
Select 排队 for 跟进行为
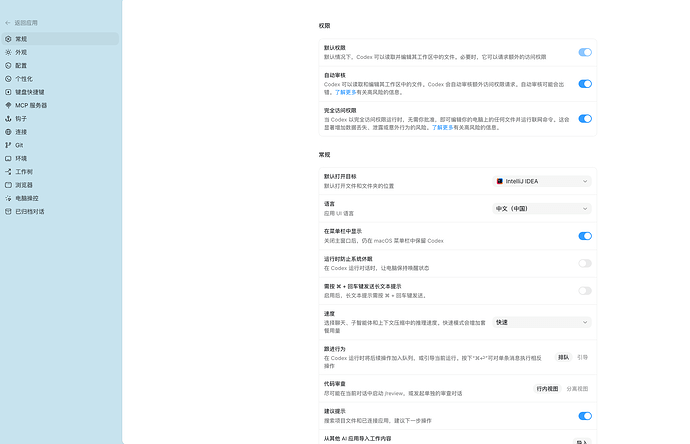click(563, 358)
